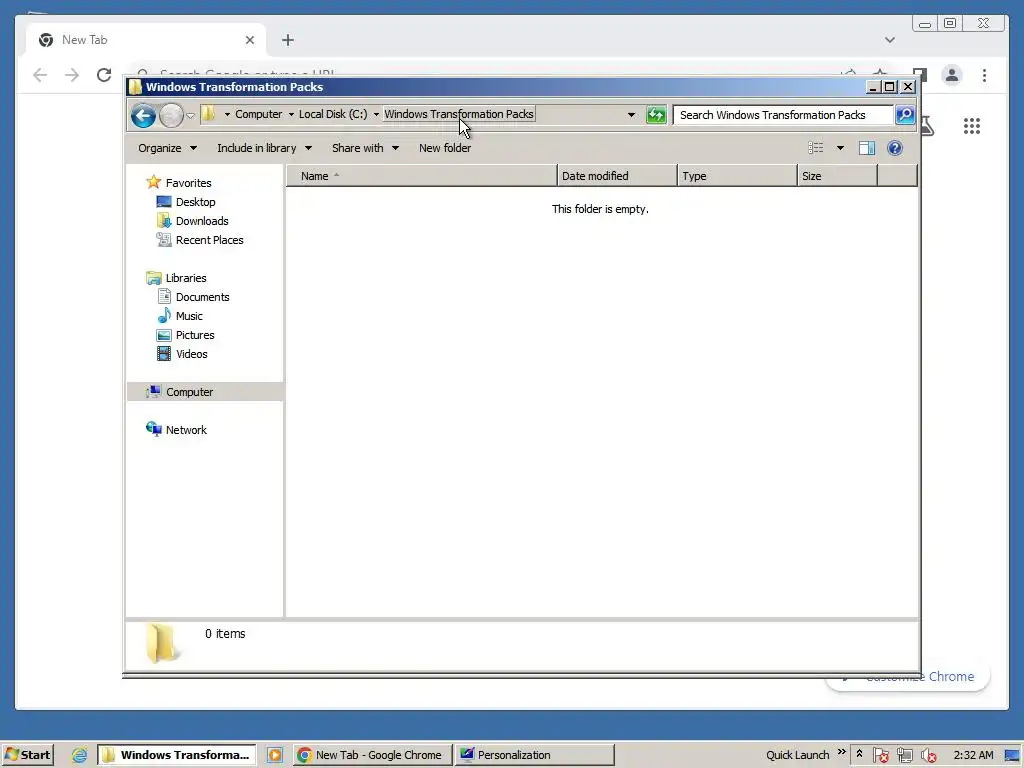1024x768 pixels.
Task: Sort by the Type column header
Action: click(737, 176)
